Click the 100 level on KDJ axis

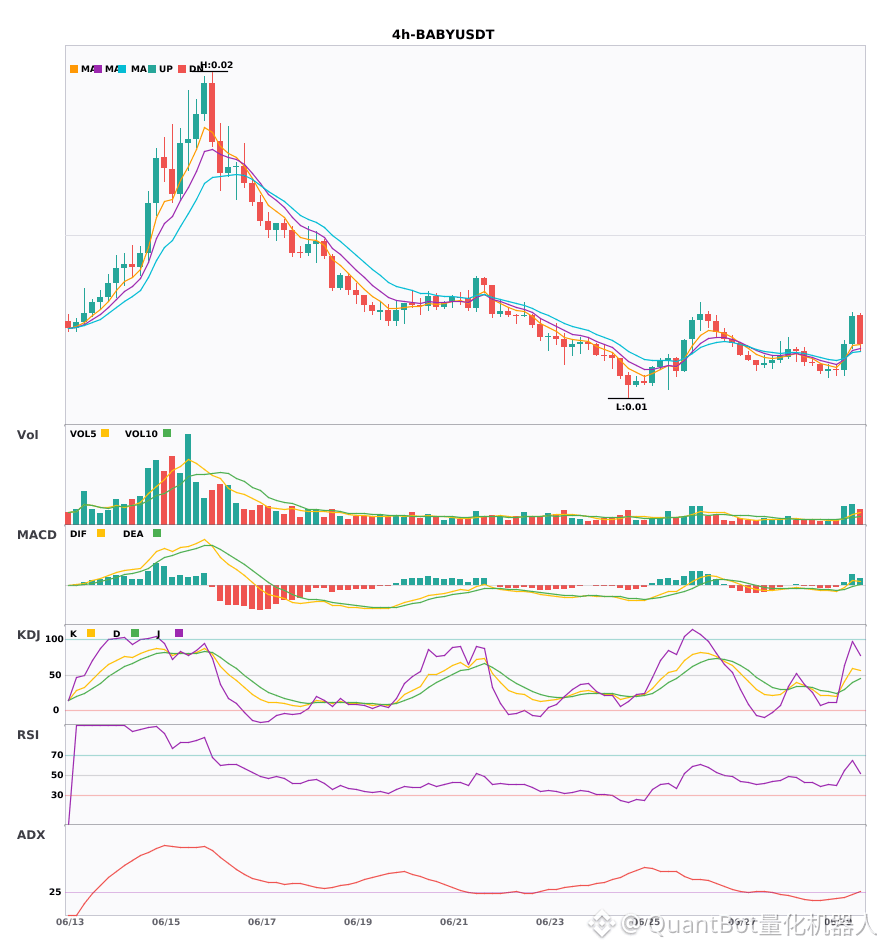click(55, 639)
